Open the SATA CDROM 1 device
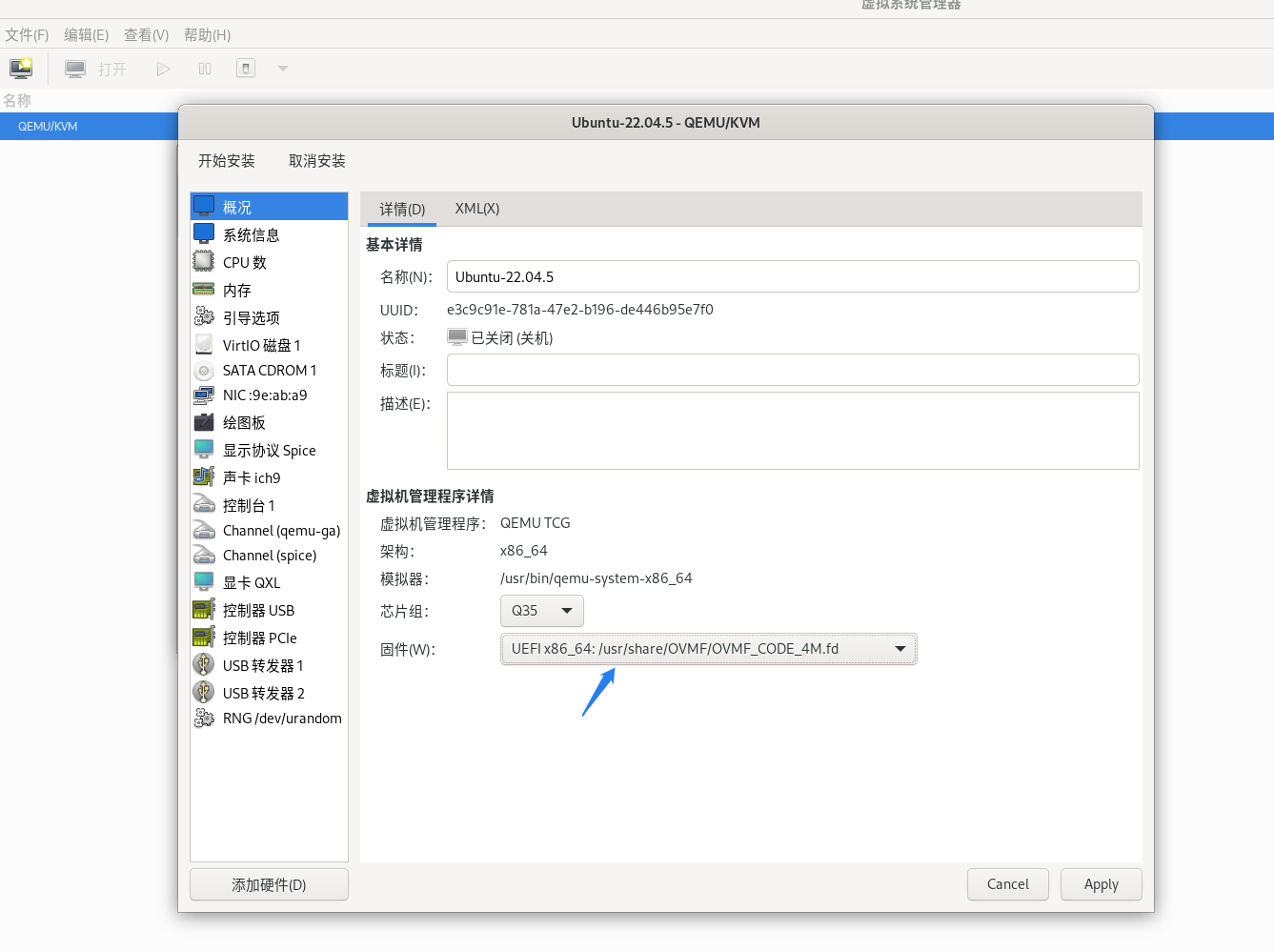The height and width of the screenshot is (952, 1274). [269, 371]
